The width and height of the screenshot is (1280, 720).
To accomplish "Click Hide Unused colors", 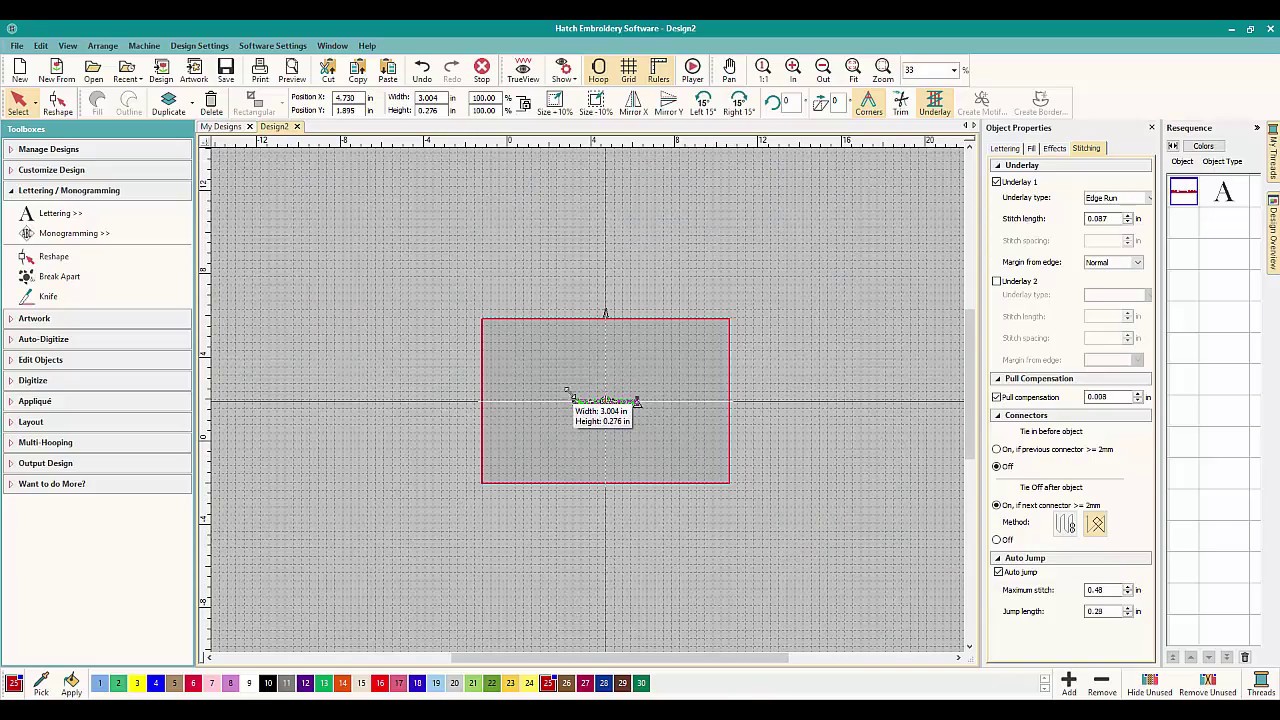I will (1149, 682).
